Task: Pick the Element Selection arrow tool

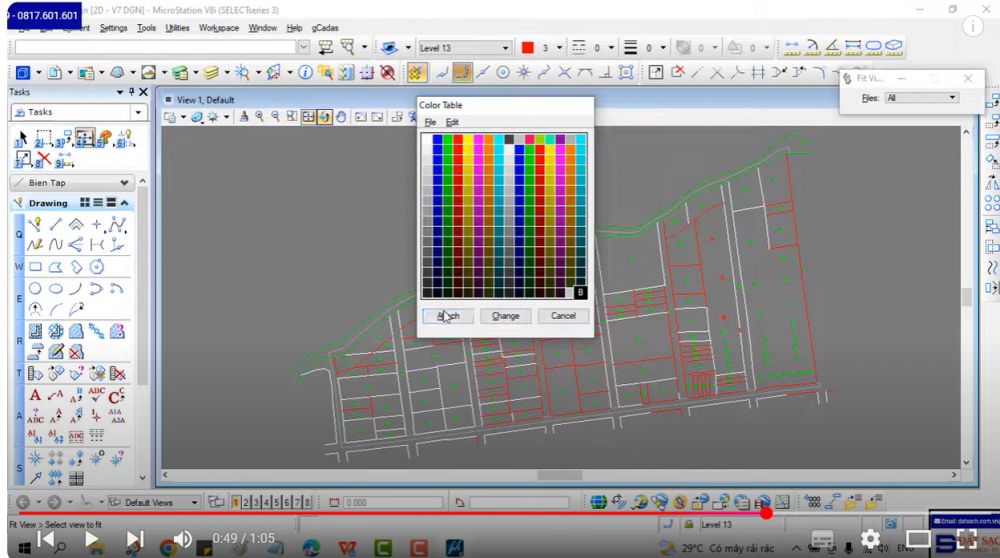Action: click(x=21, y=139)
